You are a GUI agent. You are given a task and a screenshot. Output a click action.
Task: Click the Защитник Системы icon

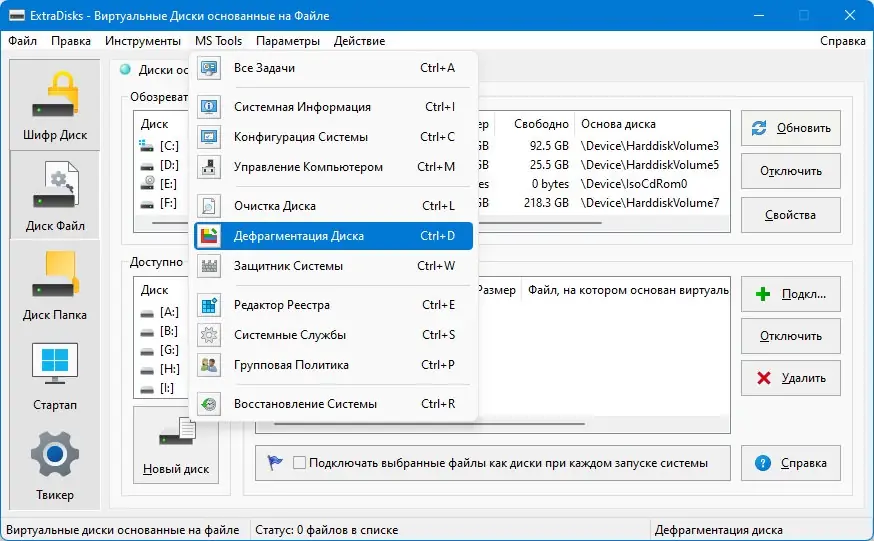click(x=209, y=266)
